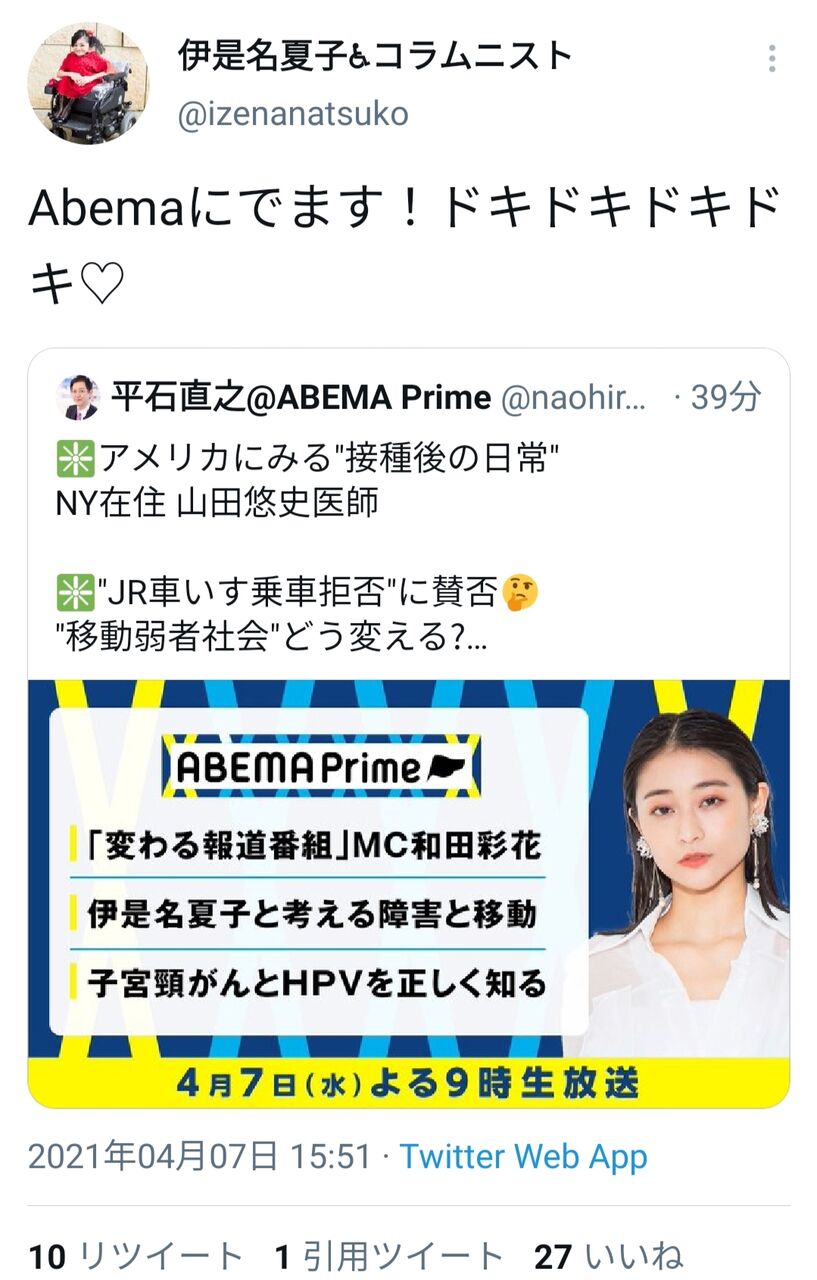The height and width of the screenshot is (1280, 817).
Task: Click the 4月7日(水)よる9時生放送 banner strip
Action: 408,1082
